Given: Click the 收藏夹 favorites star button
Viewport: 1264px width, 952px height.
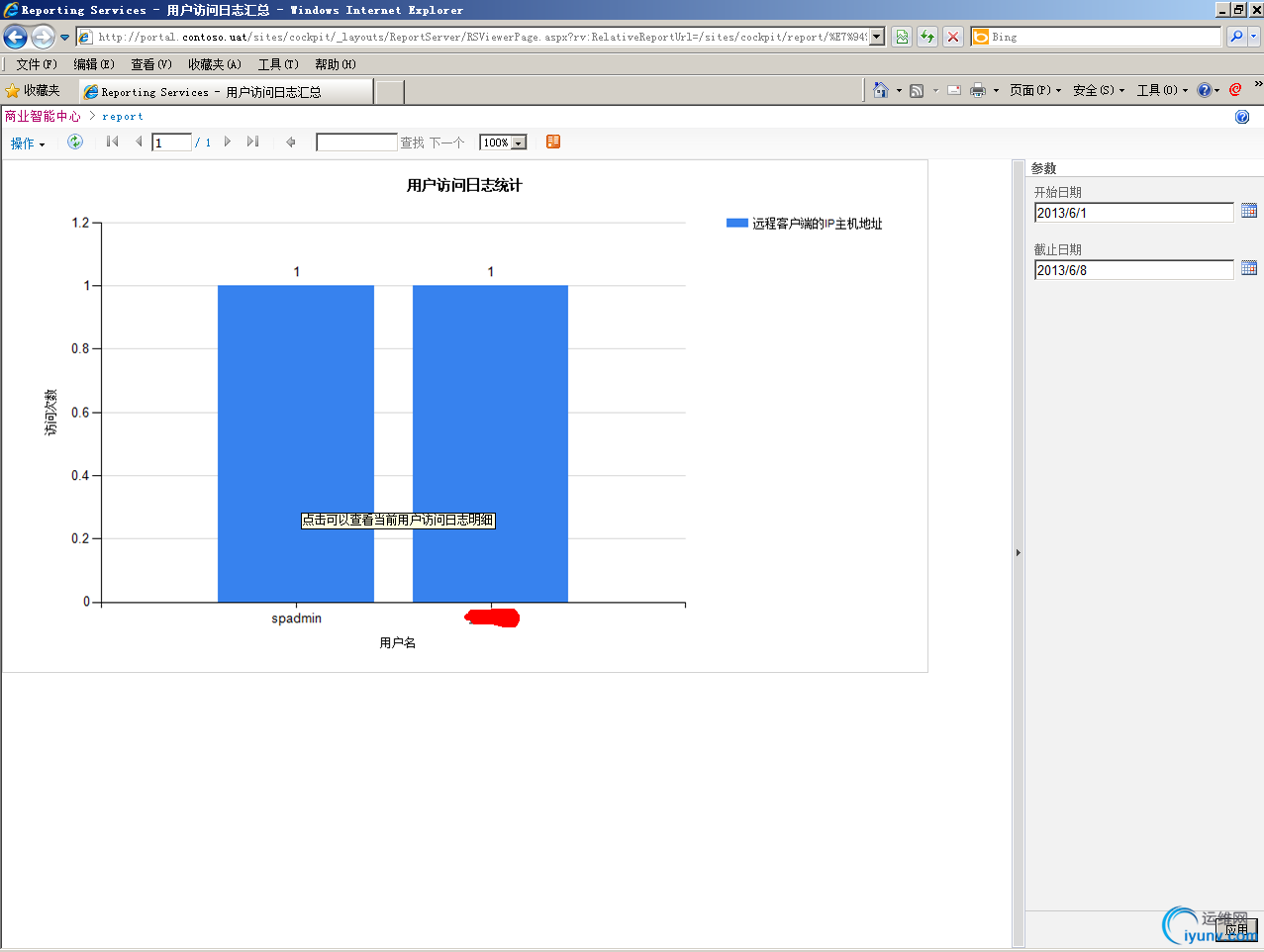Looking at the screenshot, I should coord(34,91).
